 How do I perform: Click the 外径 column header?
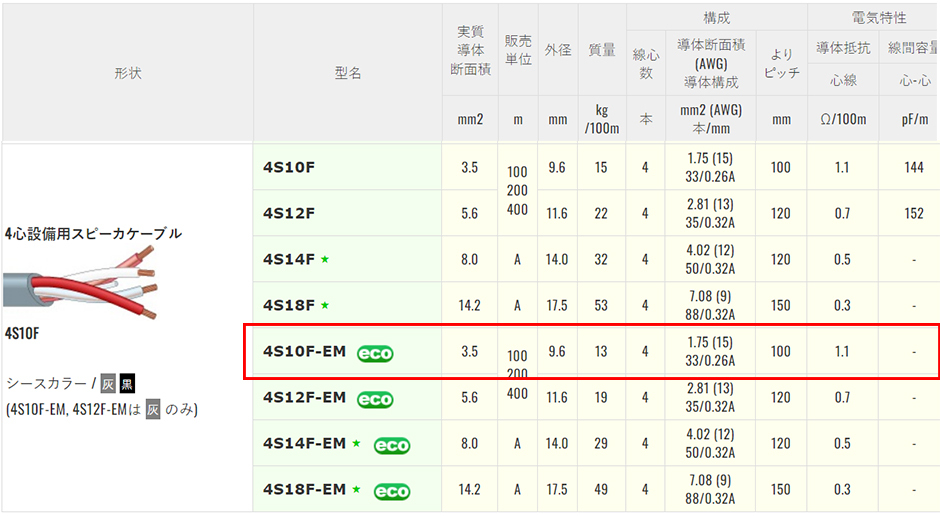click(558, 50)
